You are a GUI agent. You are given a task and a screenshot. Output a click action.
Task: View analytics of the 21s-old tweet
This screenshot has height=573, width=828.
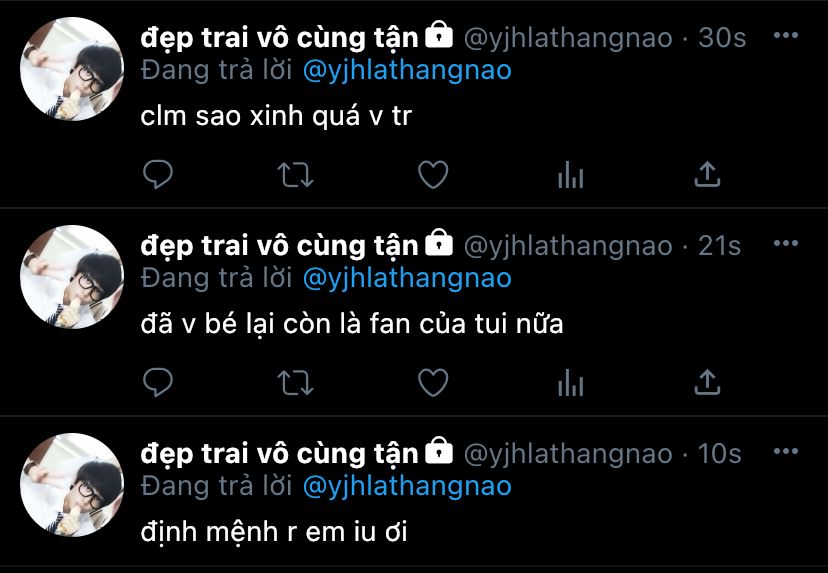coord(571,383)
